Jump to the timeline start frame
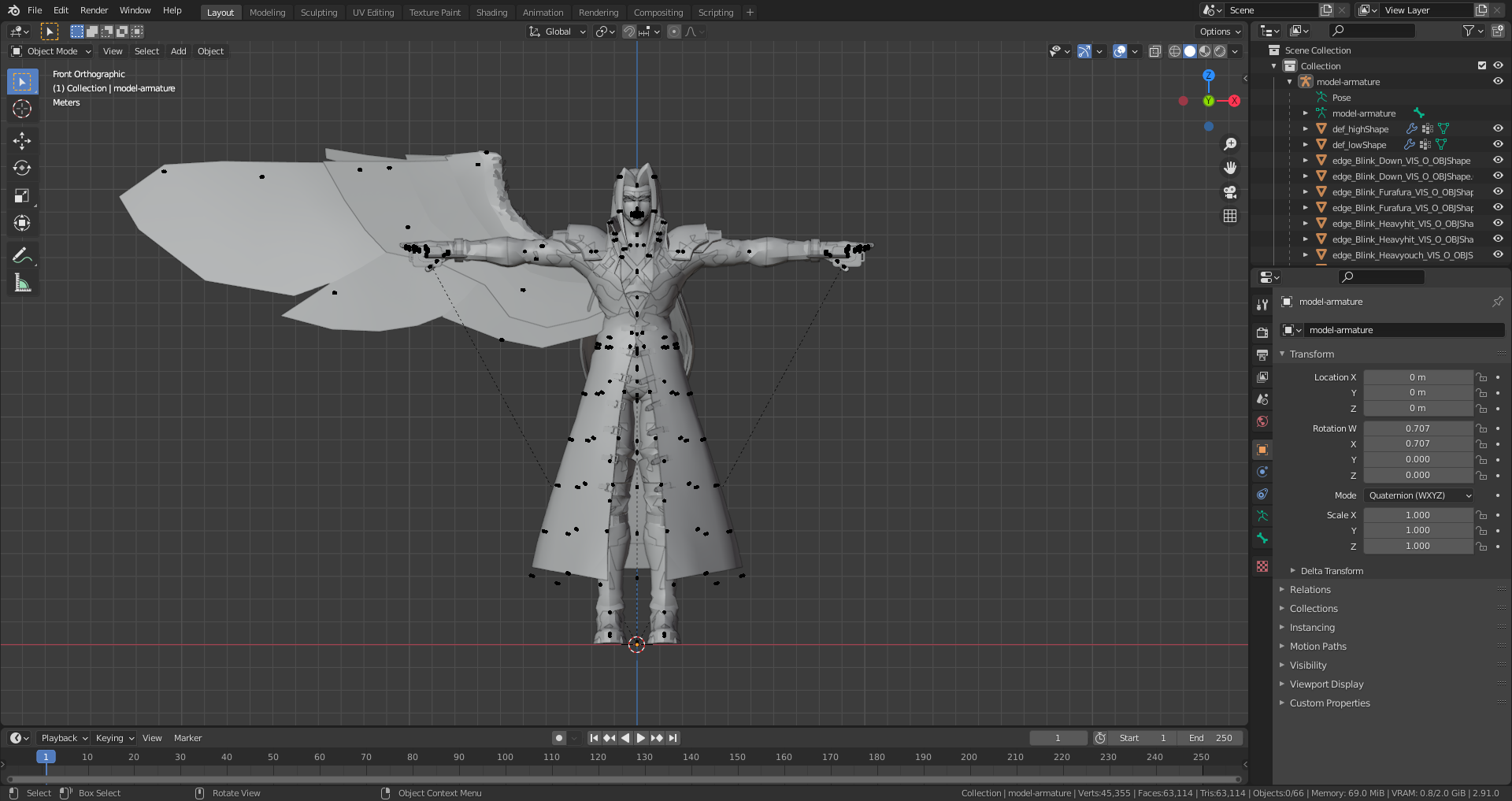Image resolution: width=1512 pixels, height=801 pixels. [x=594, y=738]
